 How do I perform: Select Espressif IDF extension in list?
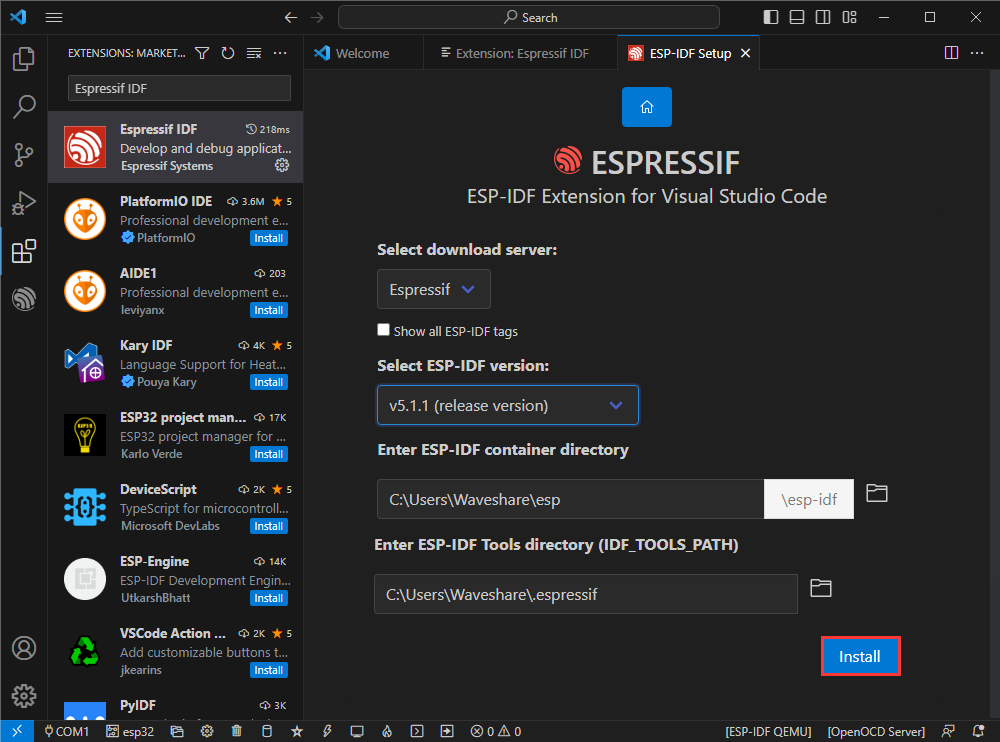(x=175, y=147)
